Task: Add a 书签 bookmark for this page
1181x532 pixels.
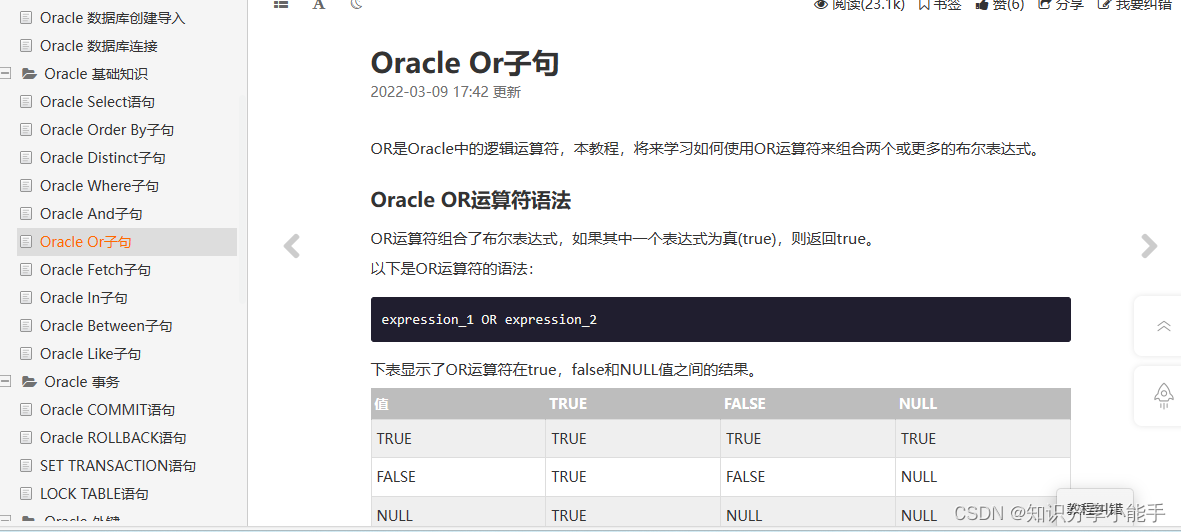Action: (940, 5)
